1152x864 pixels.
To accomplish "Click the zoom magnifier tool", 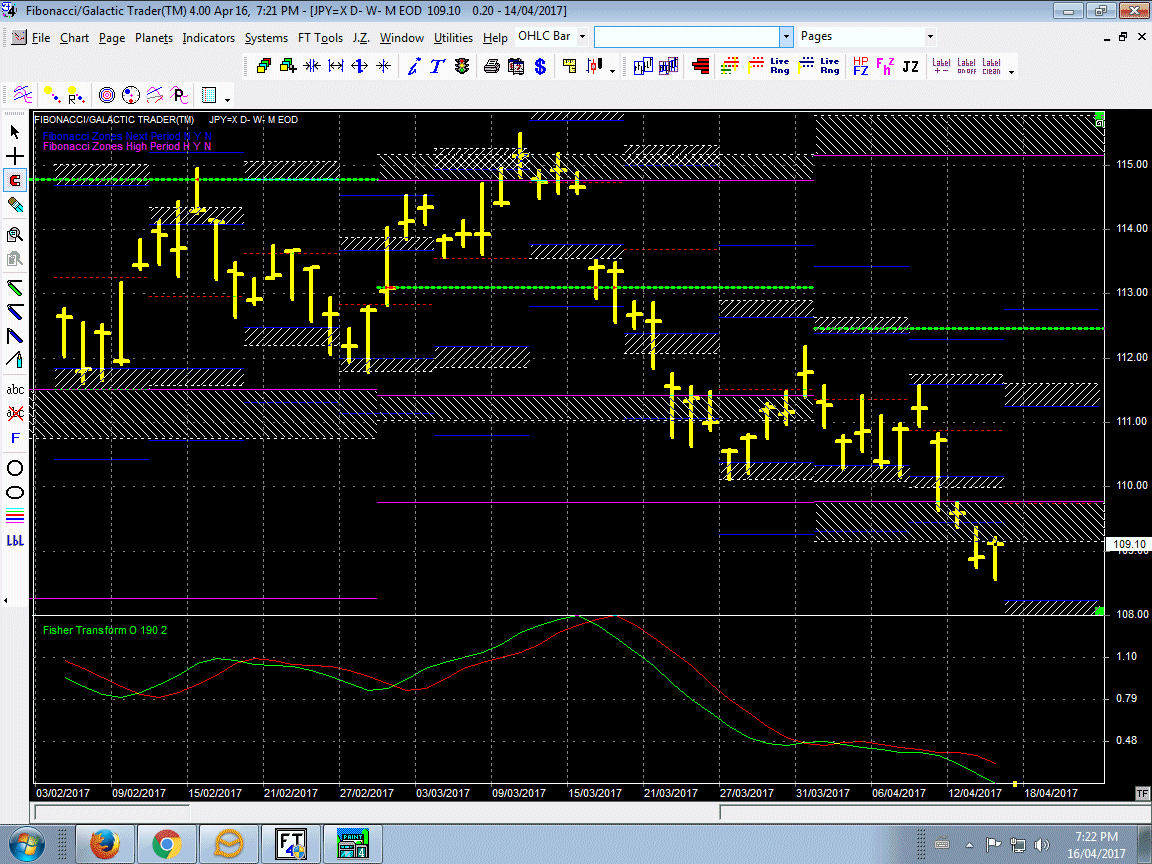I will (x=15, y=235).
